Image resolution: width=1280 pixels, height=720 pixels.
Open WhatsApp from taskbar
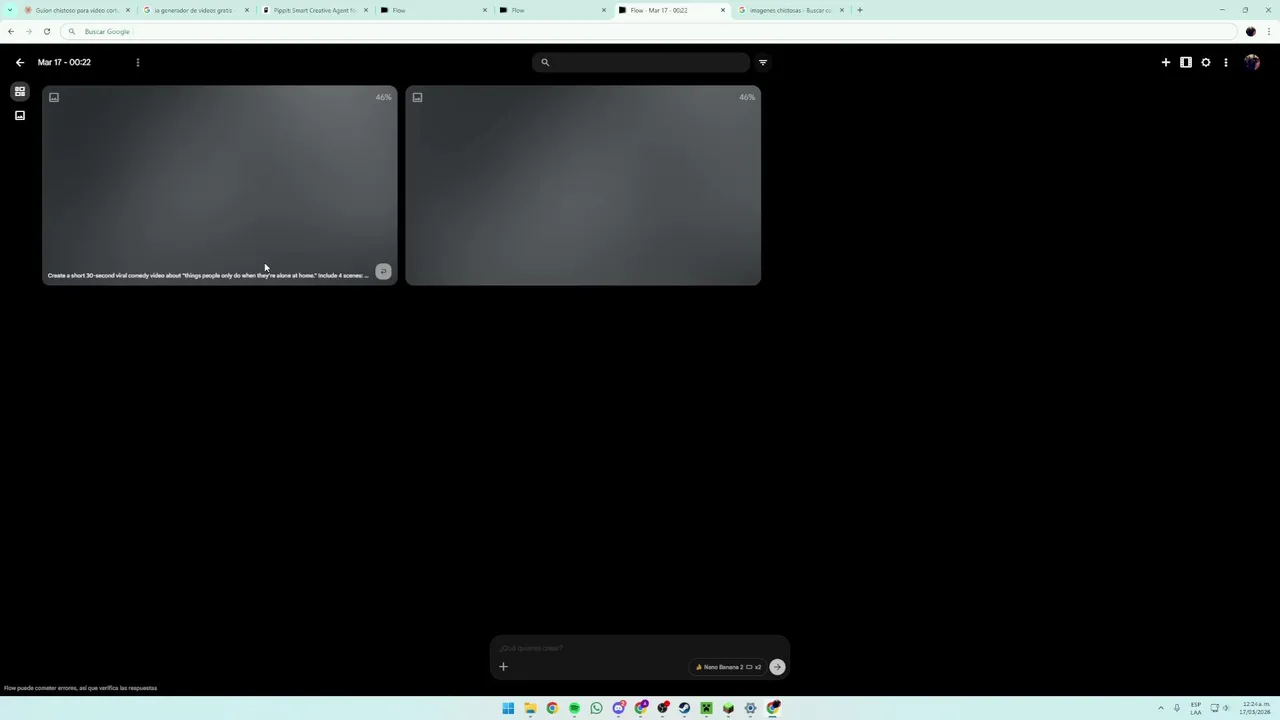coord(596,708)
